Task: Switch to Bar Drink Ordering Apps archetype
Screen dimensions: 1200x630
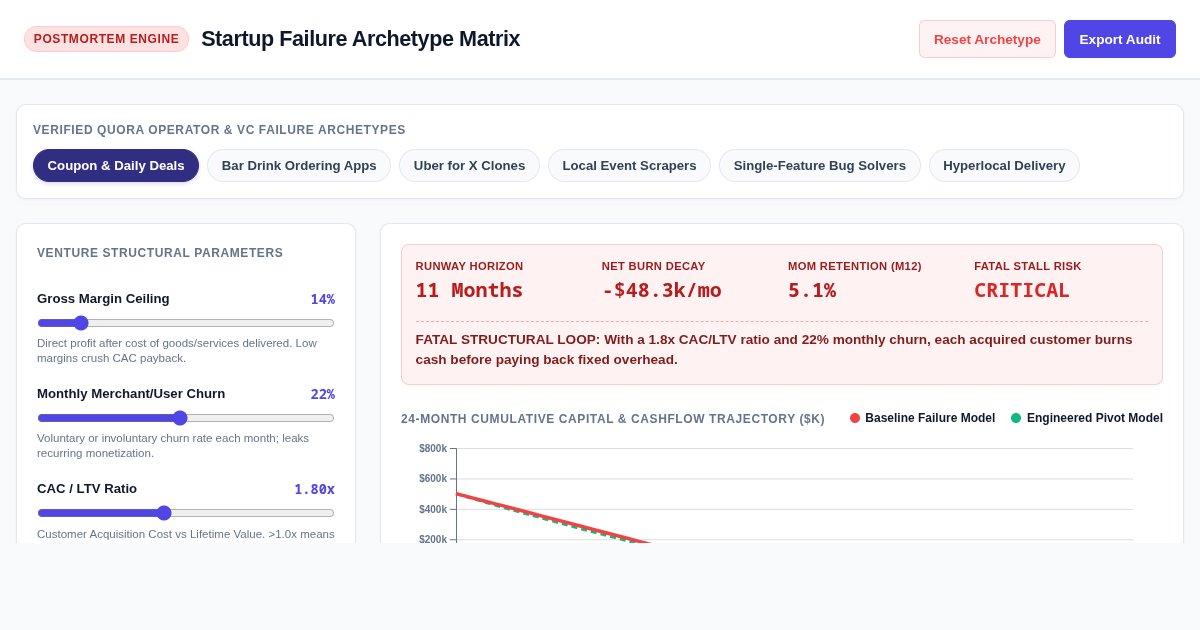Action: [299, 165]
